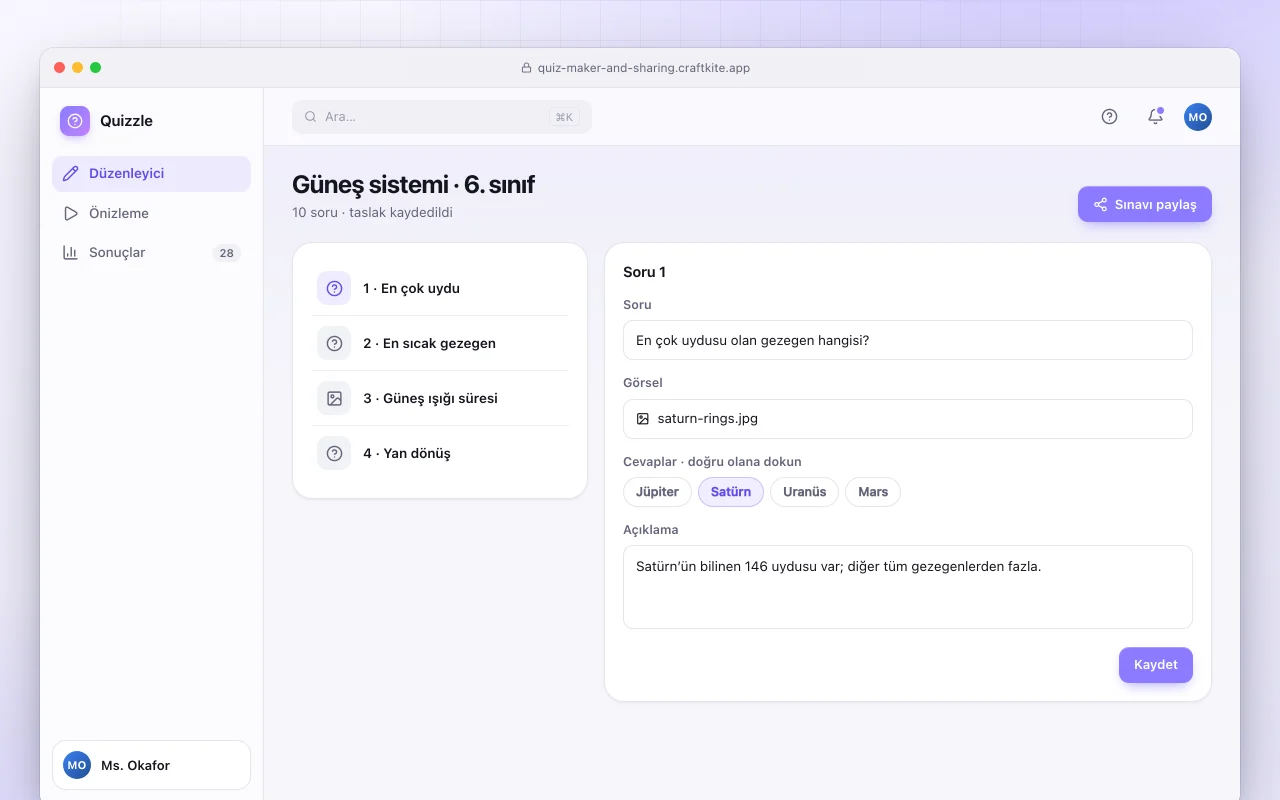The height and width of the screenshot is (800, 1280).
Task: Click the Güneş sistemi · 6. sınıf title
Action: click(413, 185)
